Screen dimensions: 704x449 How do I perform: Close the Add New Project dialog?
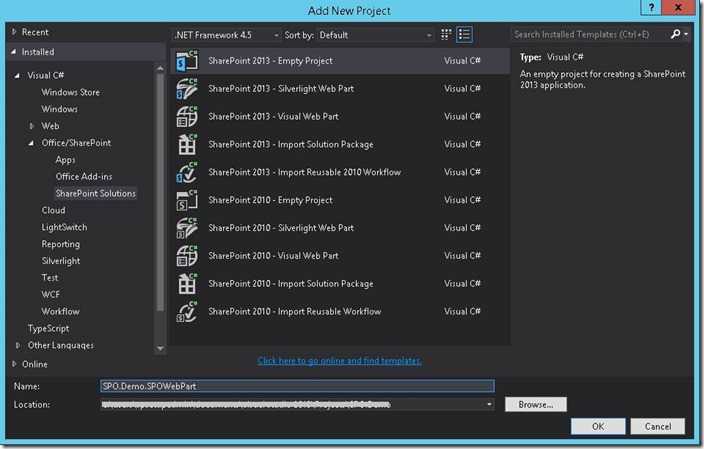pos(678,7)
